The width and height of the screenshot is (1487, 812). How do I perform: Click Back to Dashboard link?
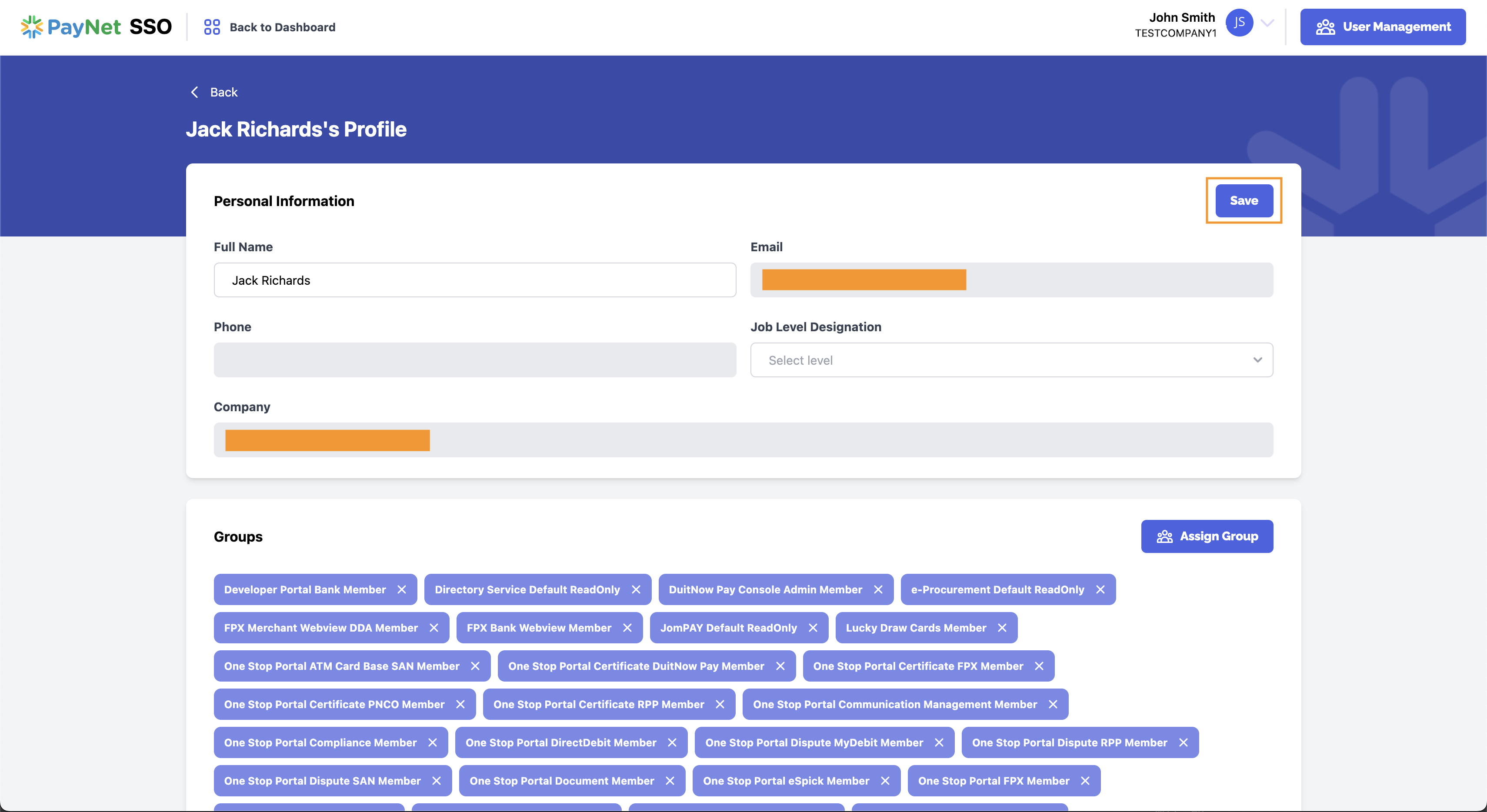click(282, 27)
